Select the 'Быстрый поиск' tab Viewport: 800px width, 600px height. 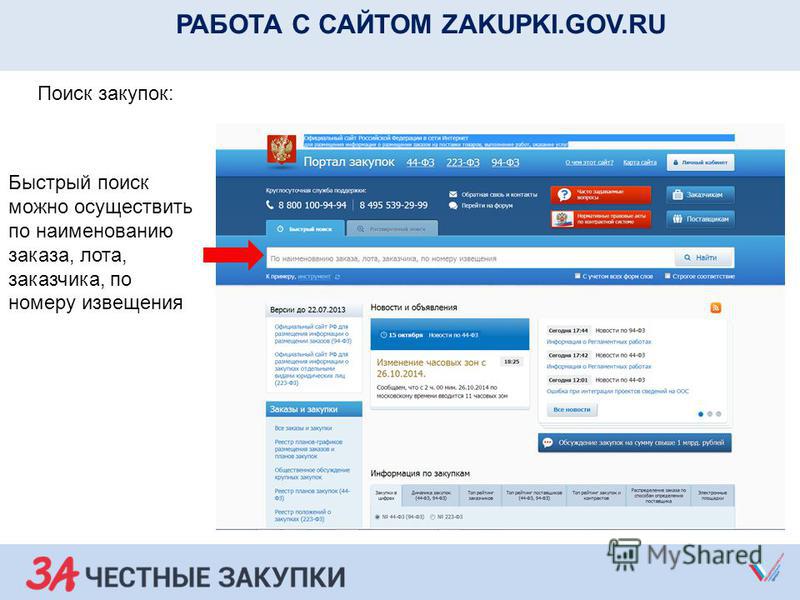305,229
